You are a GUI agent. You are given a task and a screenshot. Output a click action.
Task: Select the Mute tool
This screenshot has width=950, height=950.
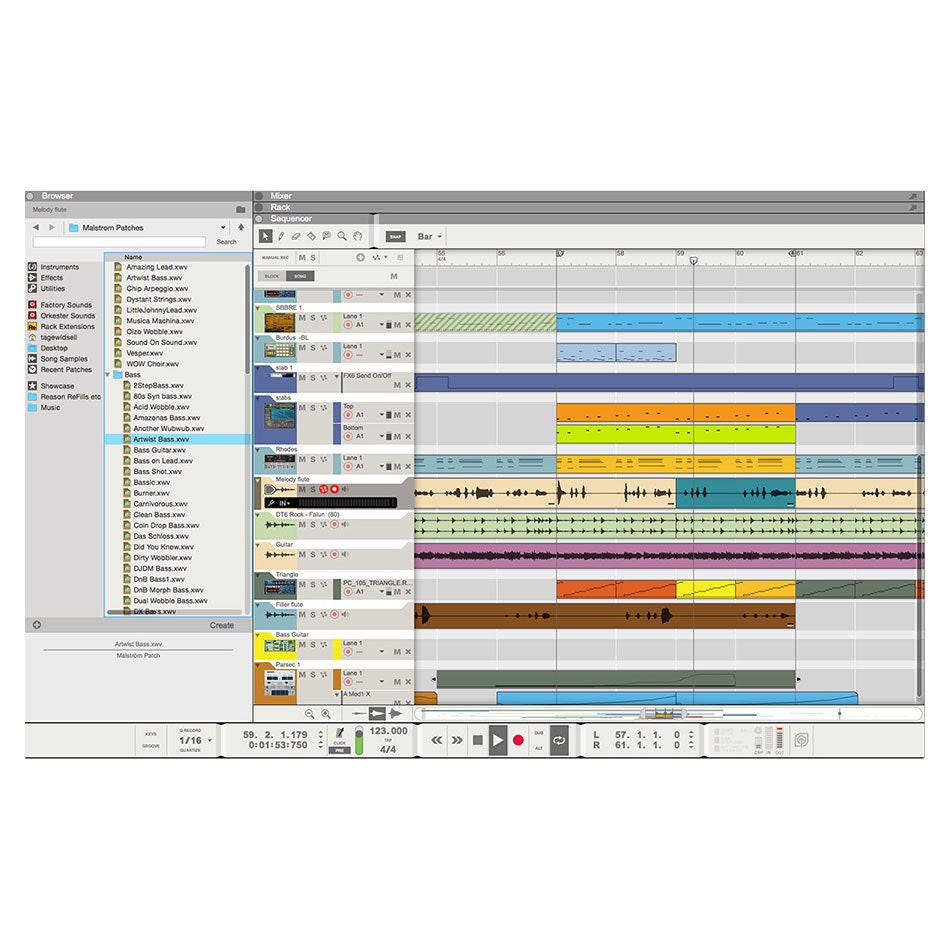327,236
